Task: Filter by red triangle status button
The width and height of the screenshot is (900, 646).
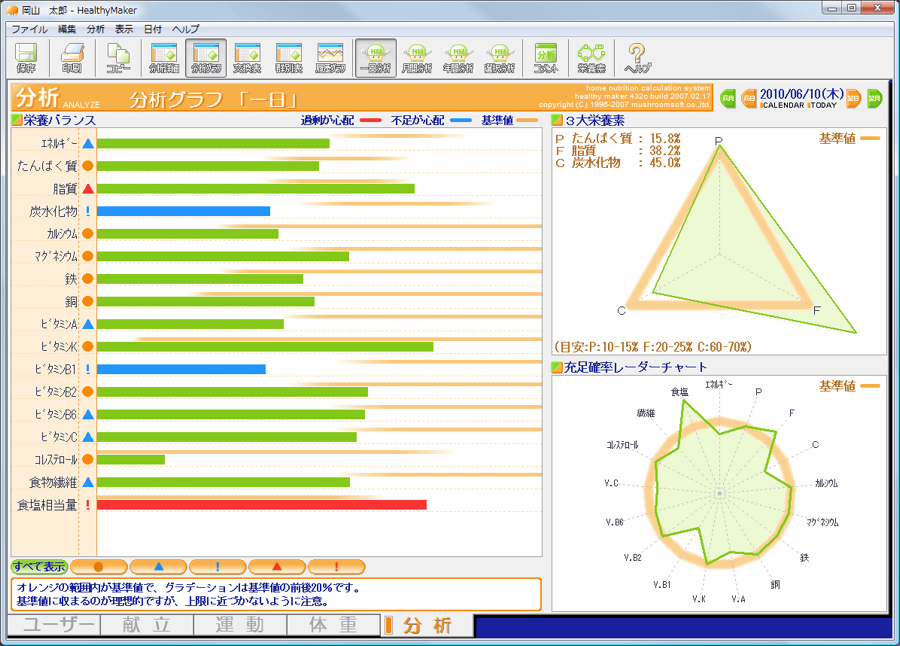Action: coord(277,567)
